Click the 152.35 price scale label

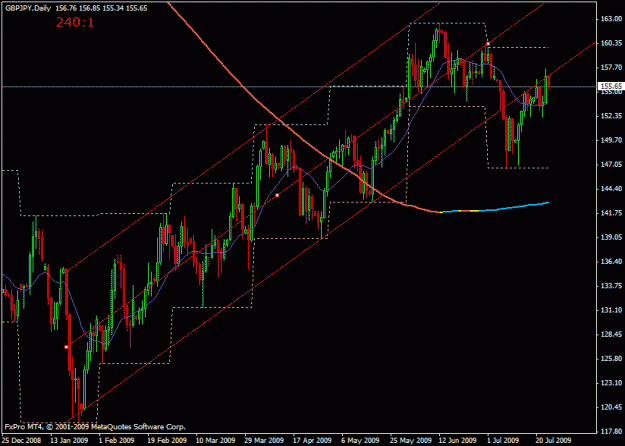(x=611, y=116)
